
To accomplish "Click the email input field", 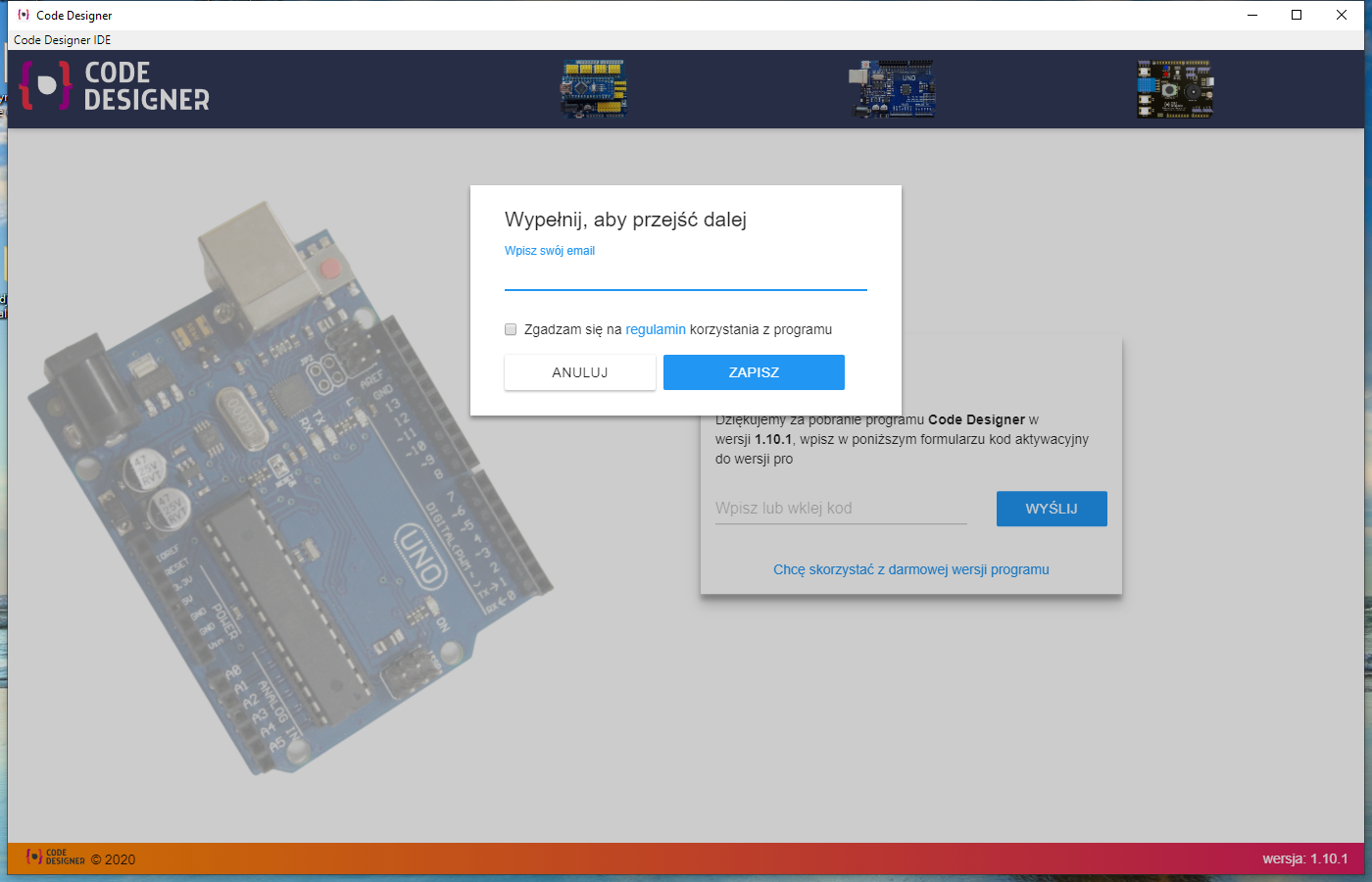I will [x=685, y=279].
